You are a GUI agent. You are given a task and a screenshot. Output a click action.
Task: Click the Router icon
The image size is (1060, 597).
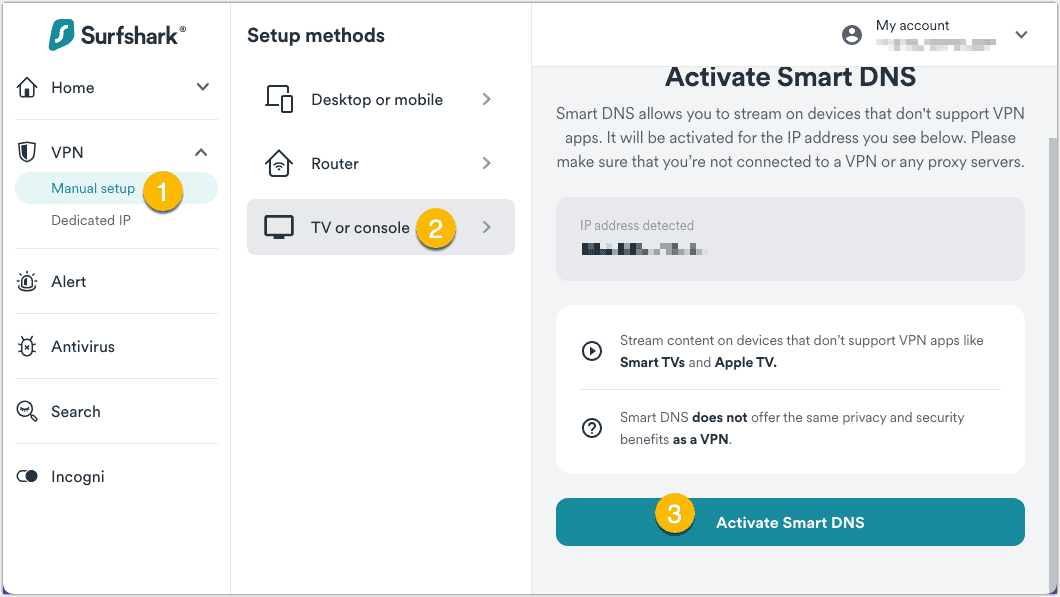tap(279, 163)
